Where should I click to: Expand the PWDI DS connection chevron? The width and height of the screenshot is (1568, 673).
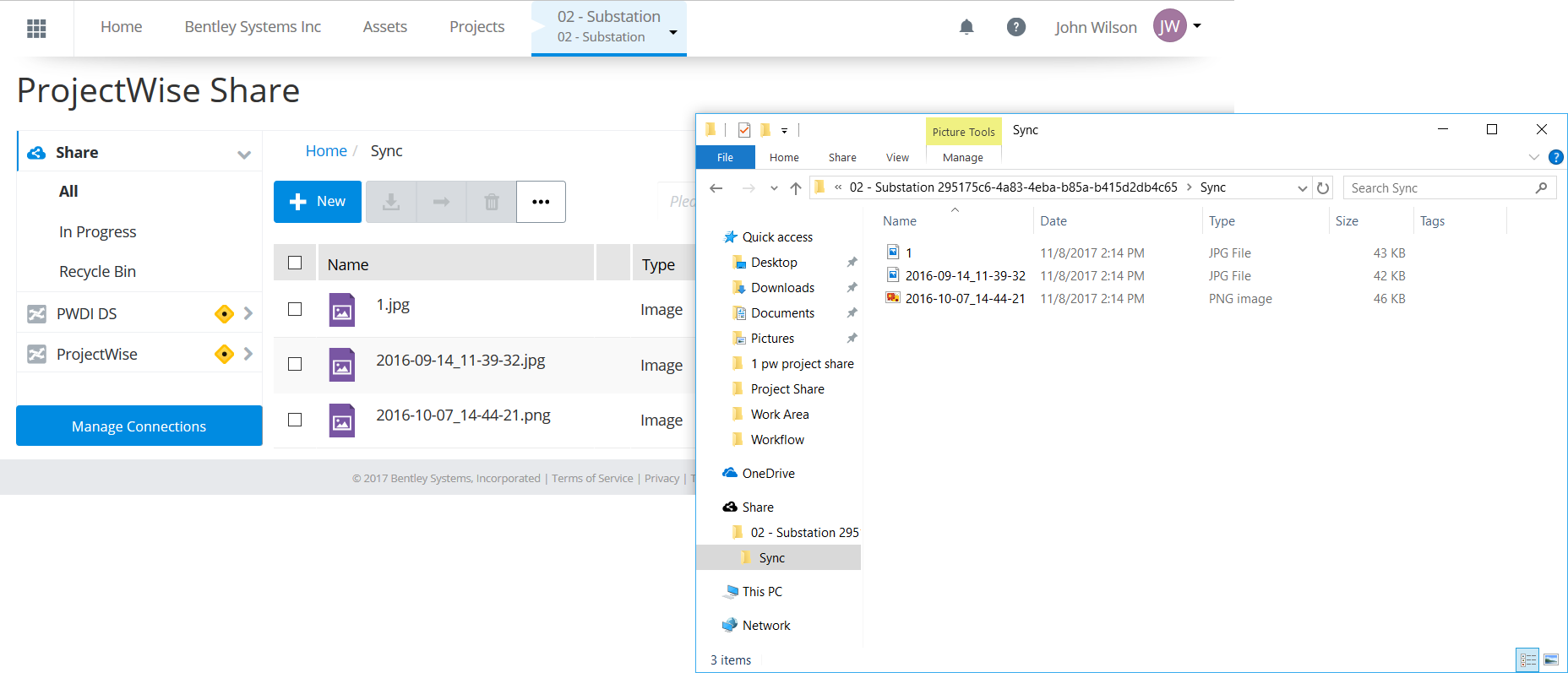[x=248, y=313]
